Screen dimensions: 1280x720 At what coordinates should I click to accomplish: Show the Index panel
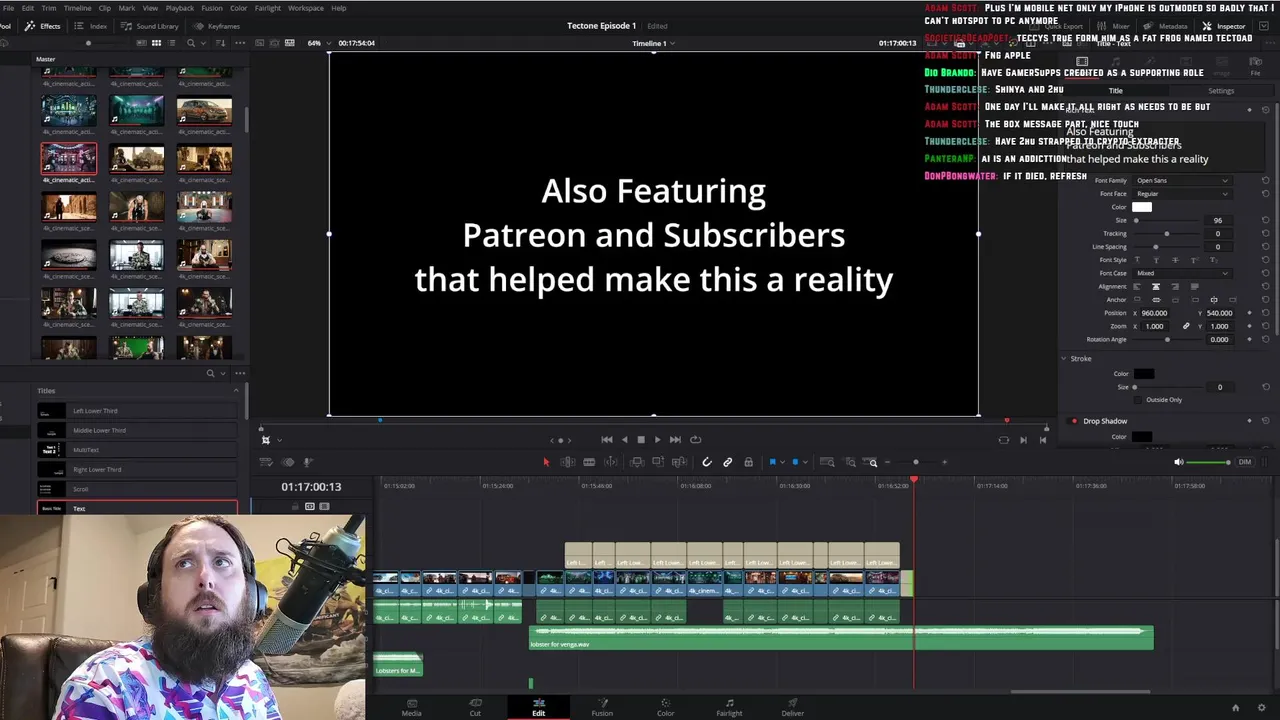[x=92, y=26]
